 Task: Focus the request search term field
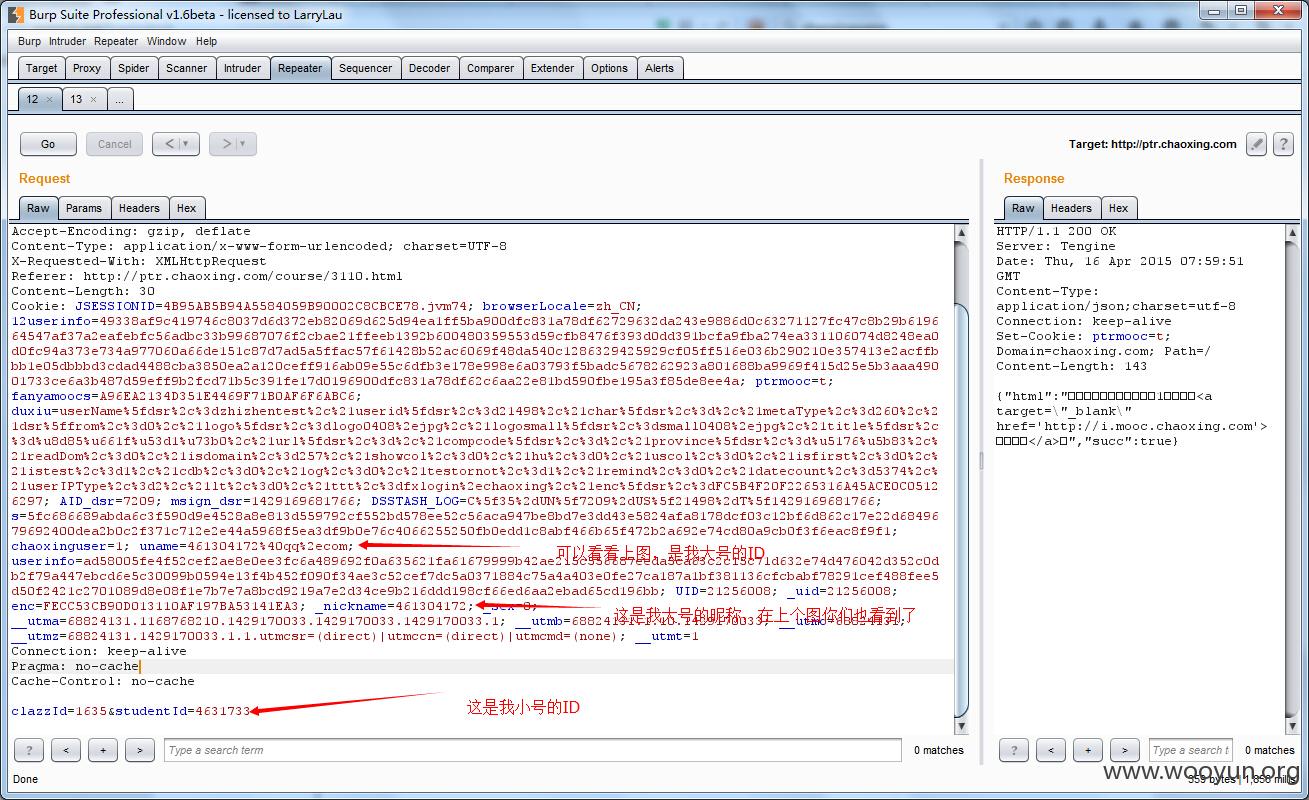point(535,750)
